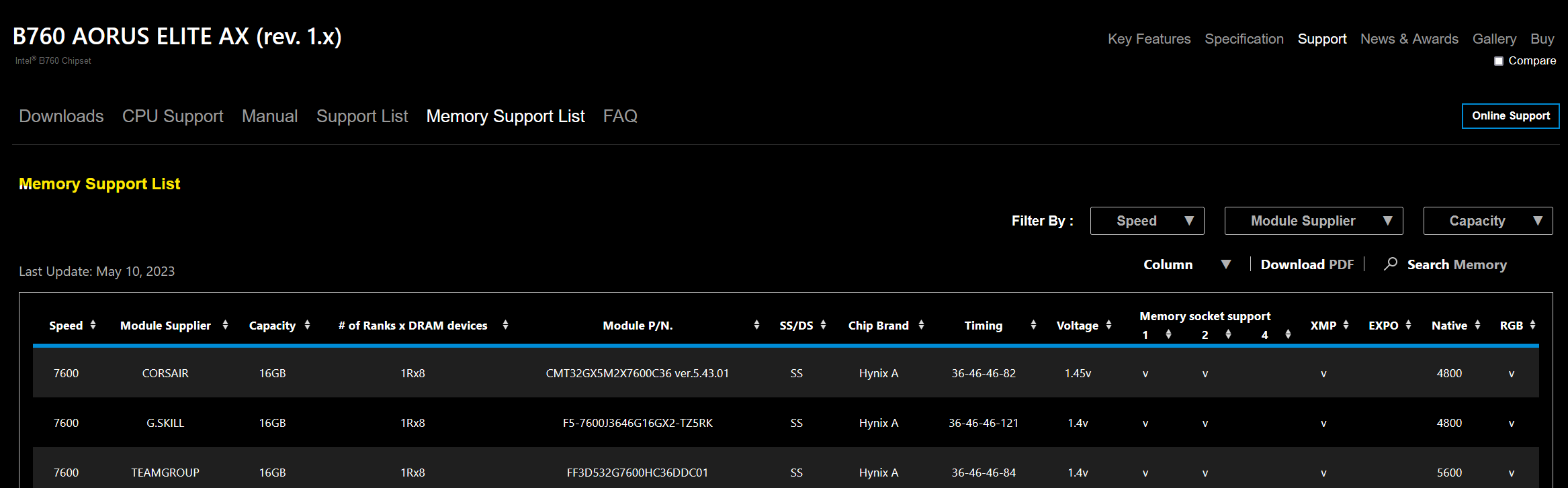Open the Capacity filter dropdown
1568x488 pixels.
point(1487,221)
